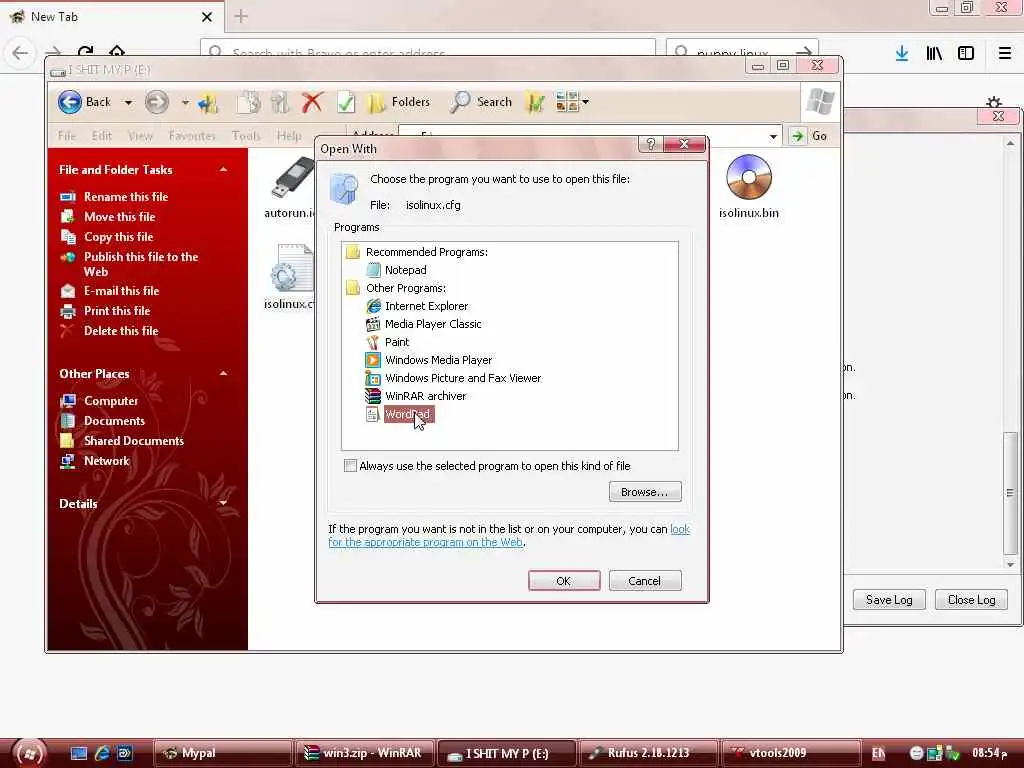The height and width of the screenshot is (768, 1024).
Task: Click Cancel in Open With dialog
Action: click(x=645, y=581)
